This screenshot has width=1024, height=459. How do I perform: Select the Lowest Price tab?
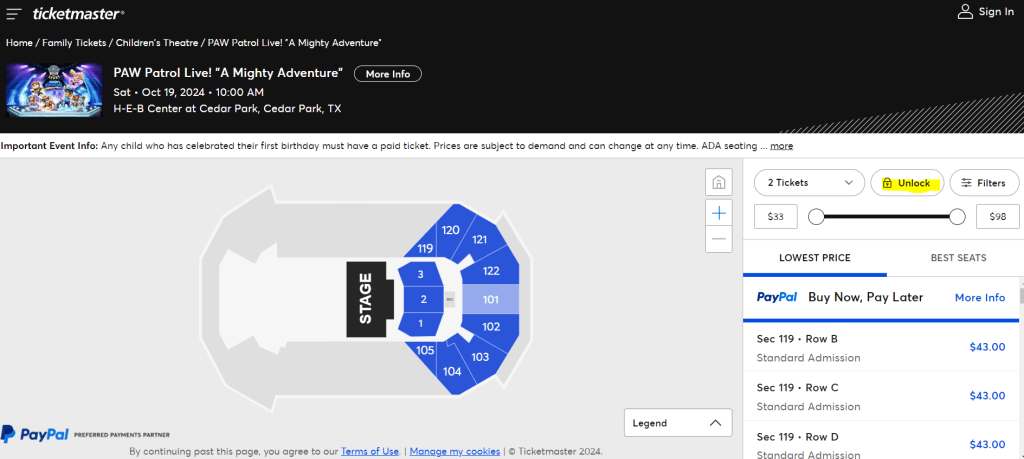(815, 258)
